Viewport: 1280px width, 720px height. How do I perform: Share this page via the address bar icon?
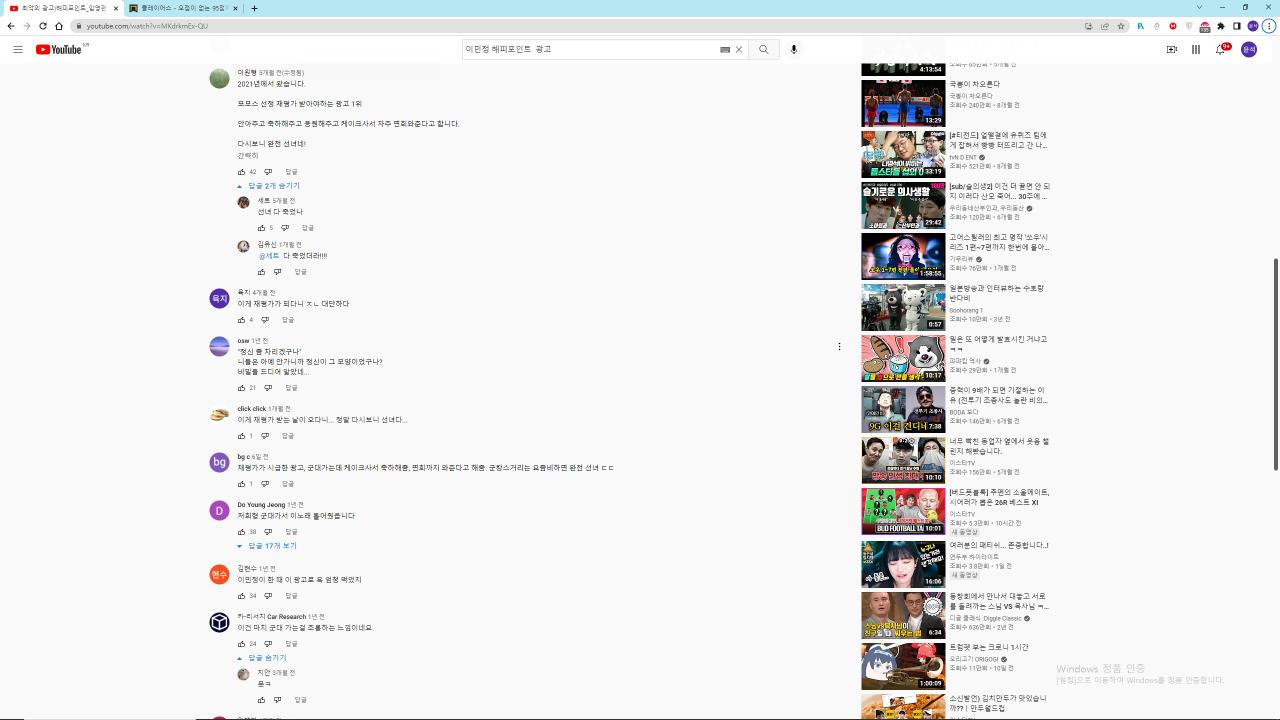click(1104, 26)
